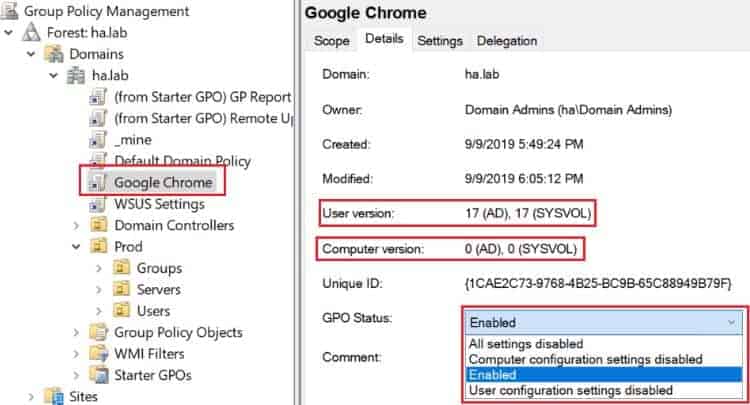The image size is (750, 405).
Task: Collapse the ha.lab domain node
Action: click(x=54, y=76)
